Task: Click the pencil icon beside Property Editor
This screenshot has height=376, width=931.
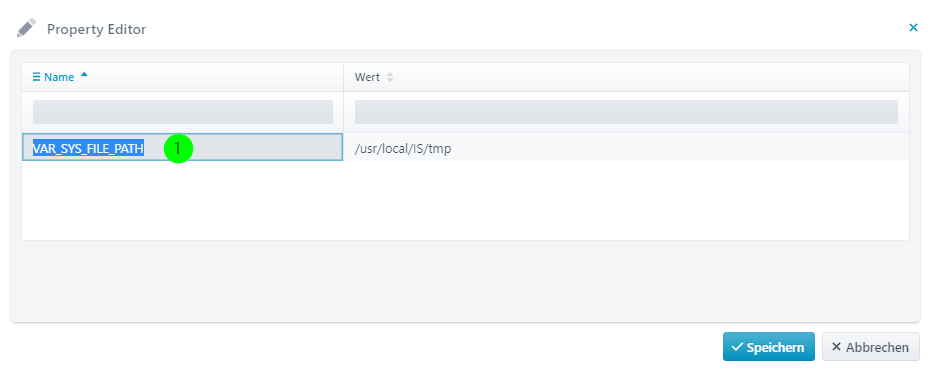Action: click(x=26, y=29)
